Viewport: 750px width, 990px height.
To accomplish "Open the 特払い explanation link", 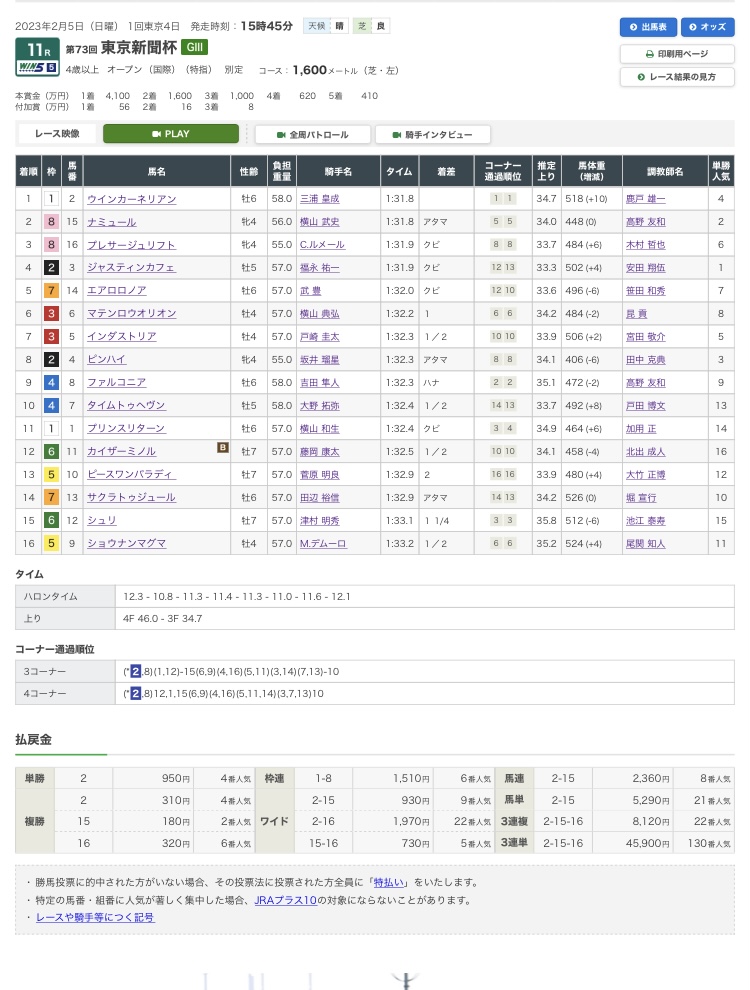I will (x=389, y=882).
